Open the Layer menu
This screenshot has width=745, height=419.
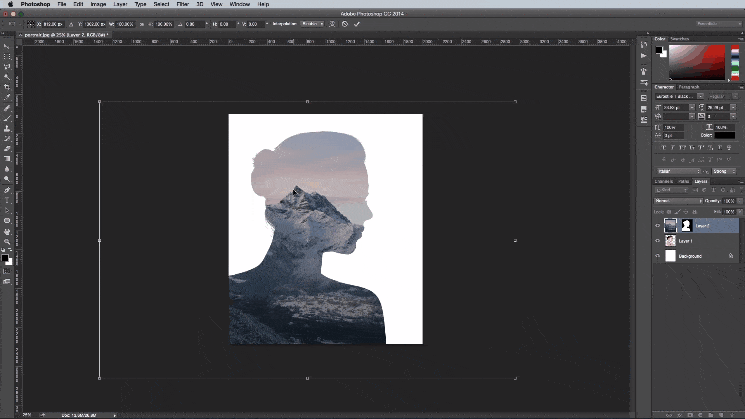(119, 4)
